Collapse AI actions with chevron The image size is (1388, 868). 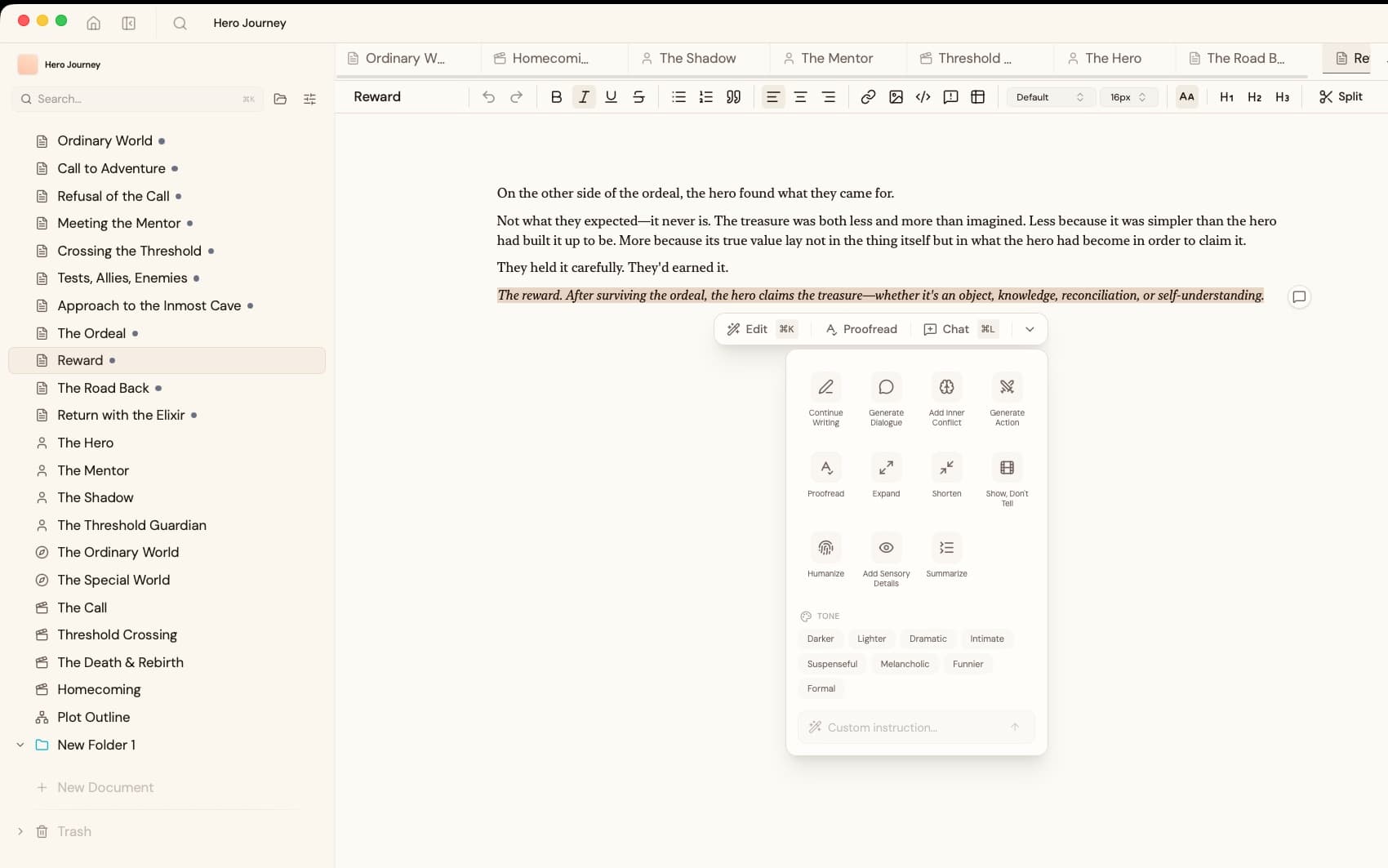point(1030,329)
